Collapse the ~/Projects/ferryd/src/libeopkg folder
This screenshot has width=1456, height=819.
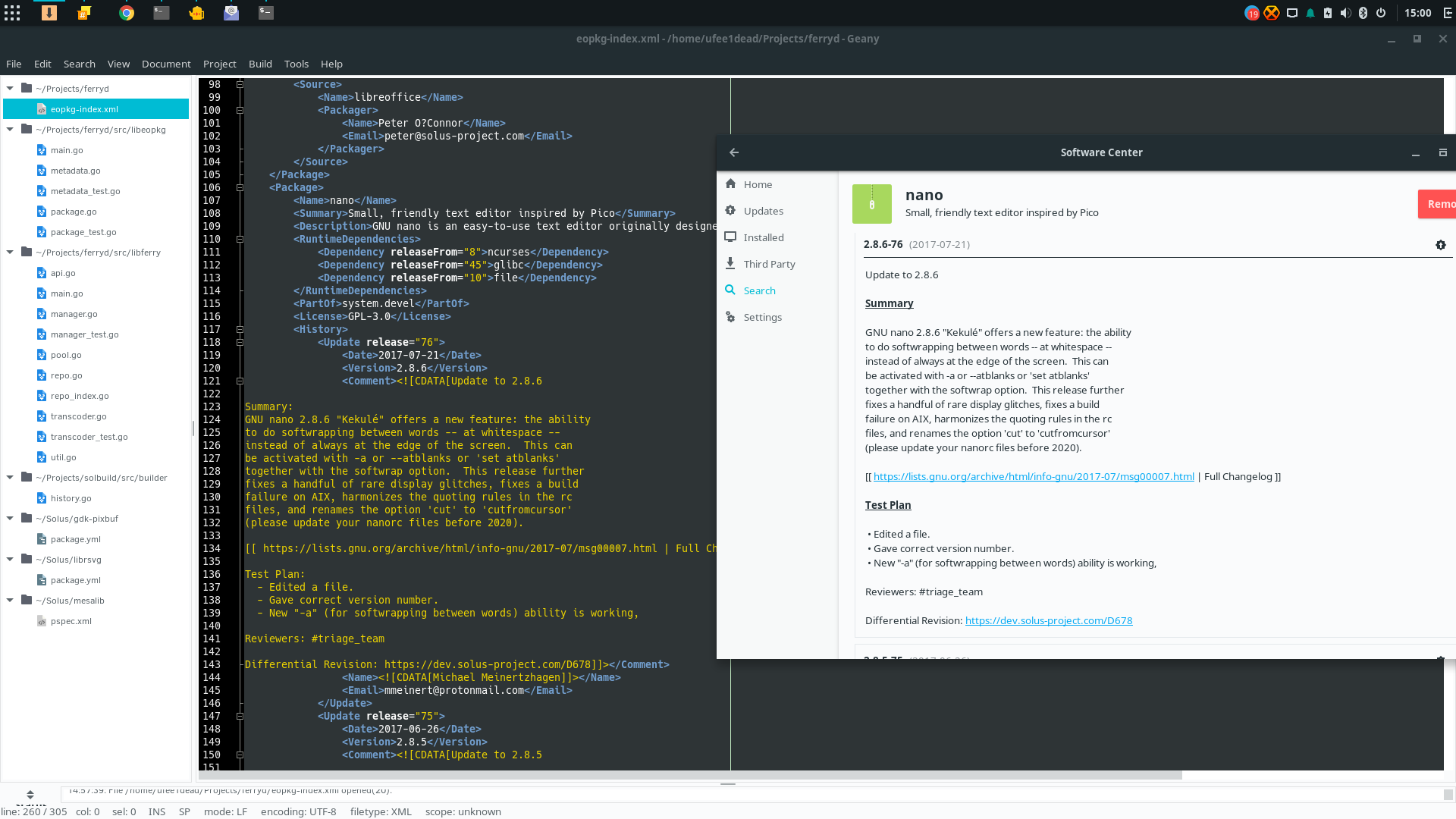tap(11, 130)
